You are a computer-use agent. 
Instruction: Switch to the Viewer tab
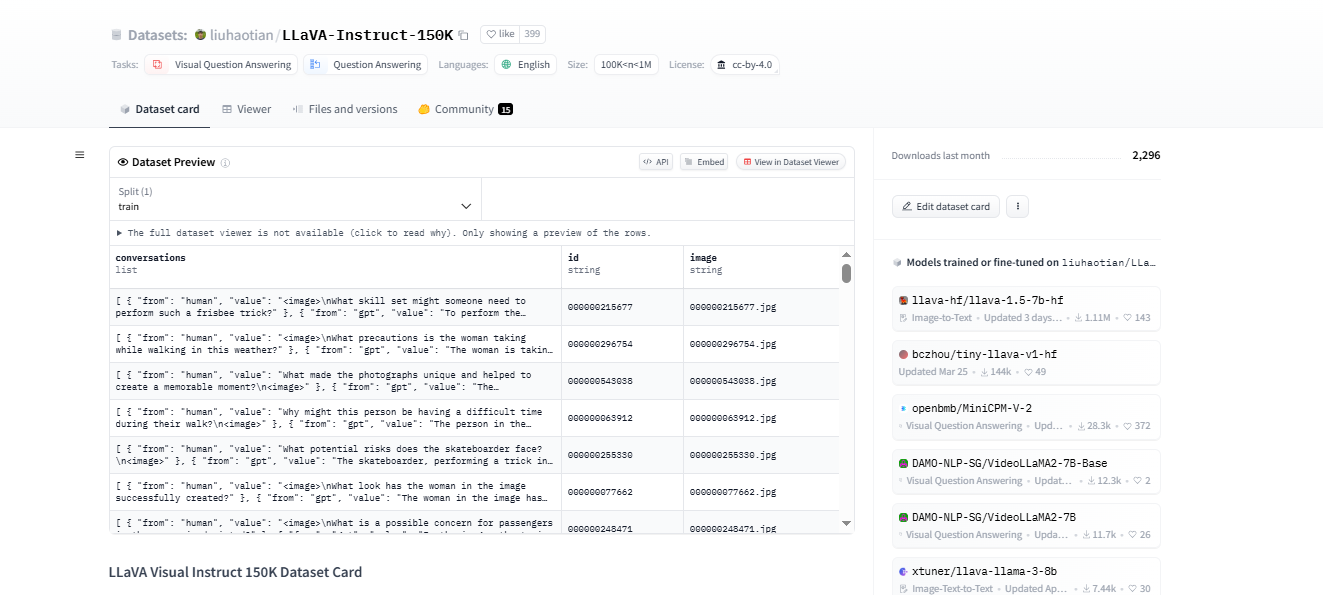(x=246, y=109)
